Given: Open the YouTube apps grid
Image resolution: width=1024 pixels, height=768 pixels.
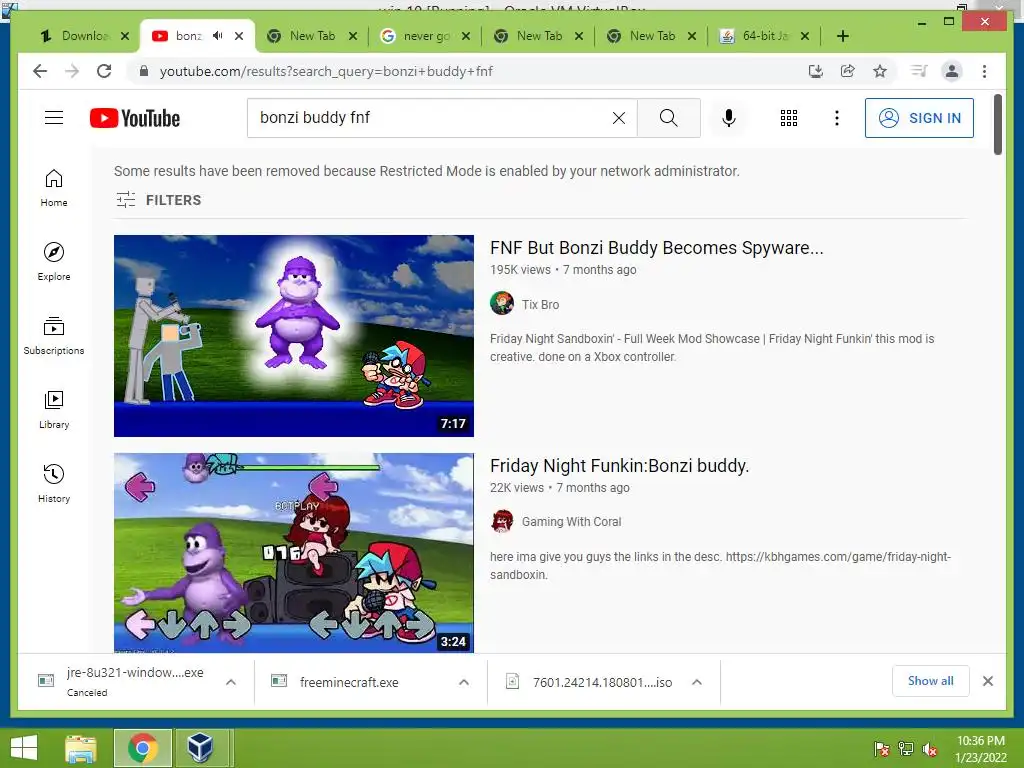Looking at the screenshot, I should point(788,118).
